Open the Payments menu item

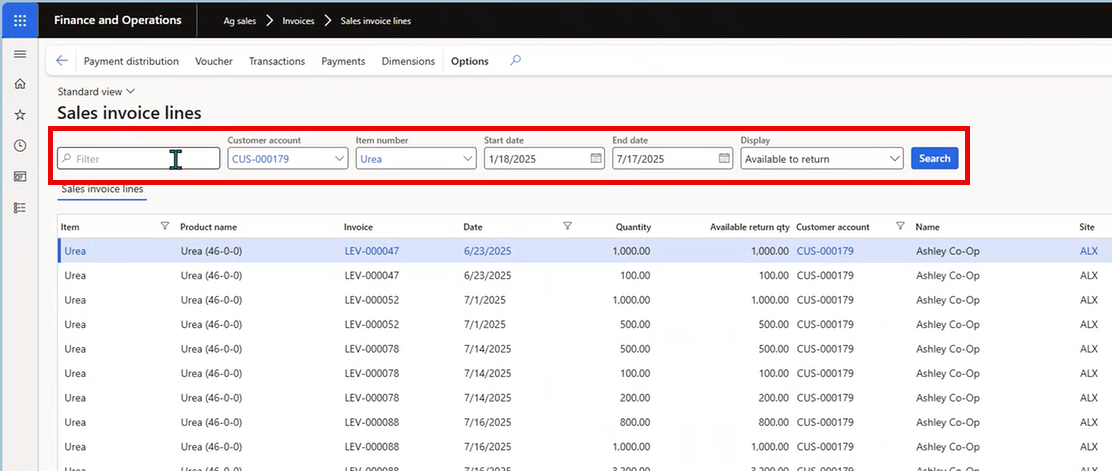click(343, 61)
